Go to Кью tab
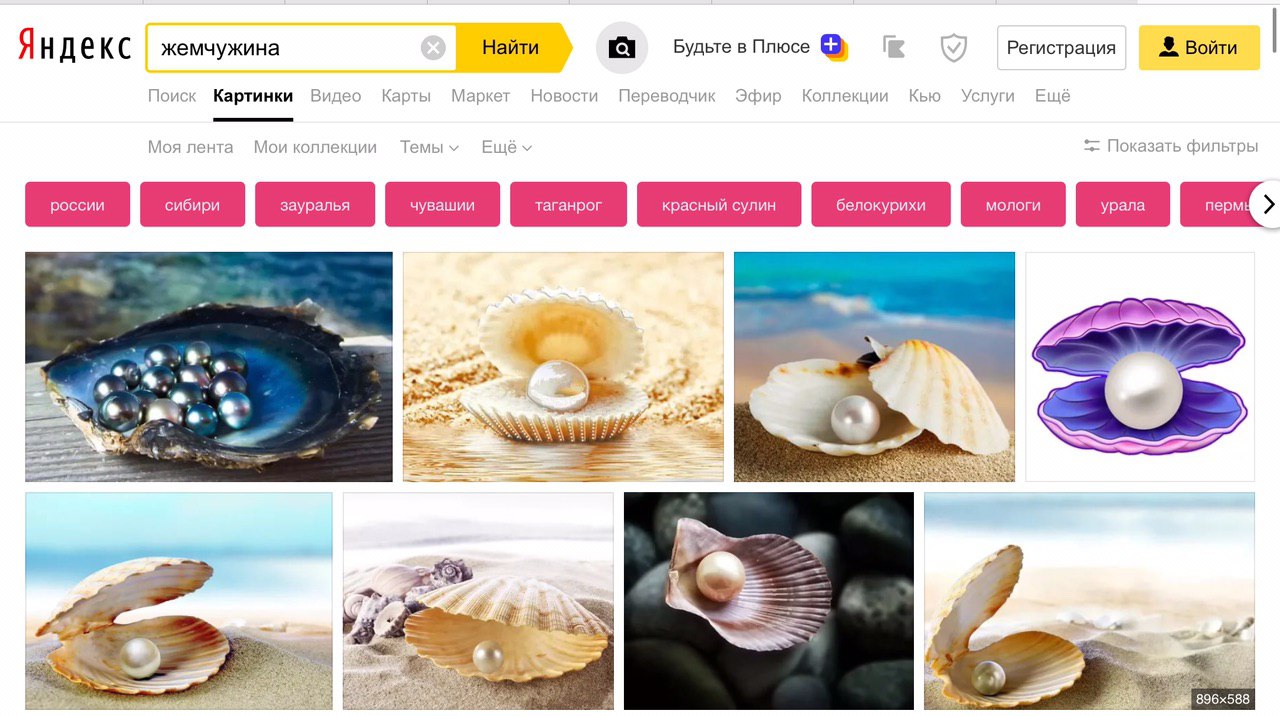Viewport: 1280px width, 716px height. [924, 96]
